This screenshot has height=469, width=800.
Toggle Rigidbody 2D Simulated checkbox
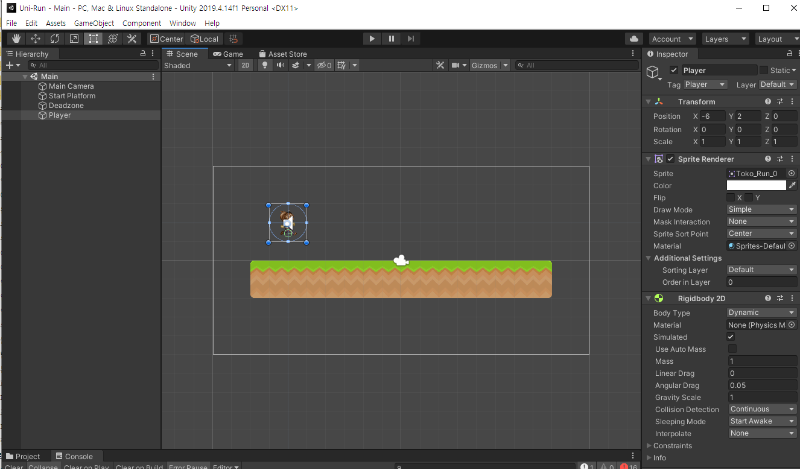coord(731,337)
